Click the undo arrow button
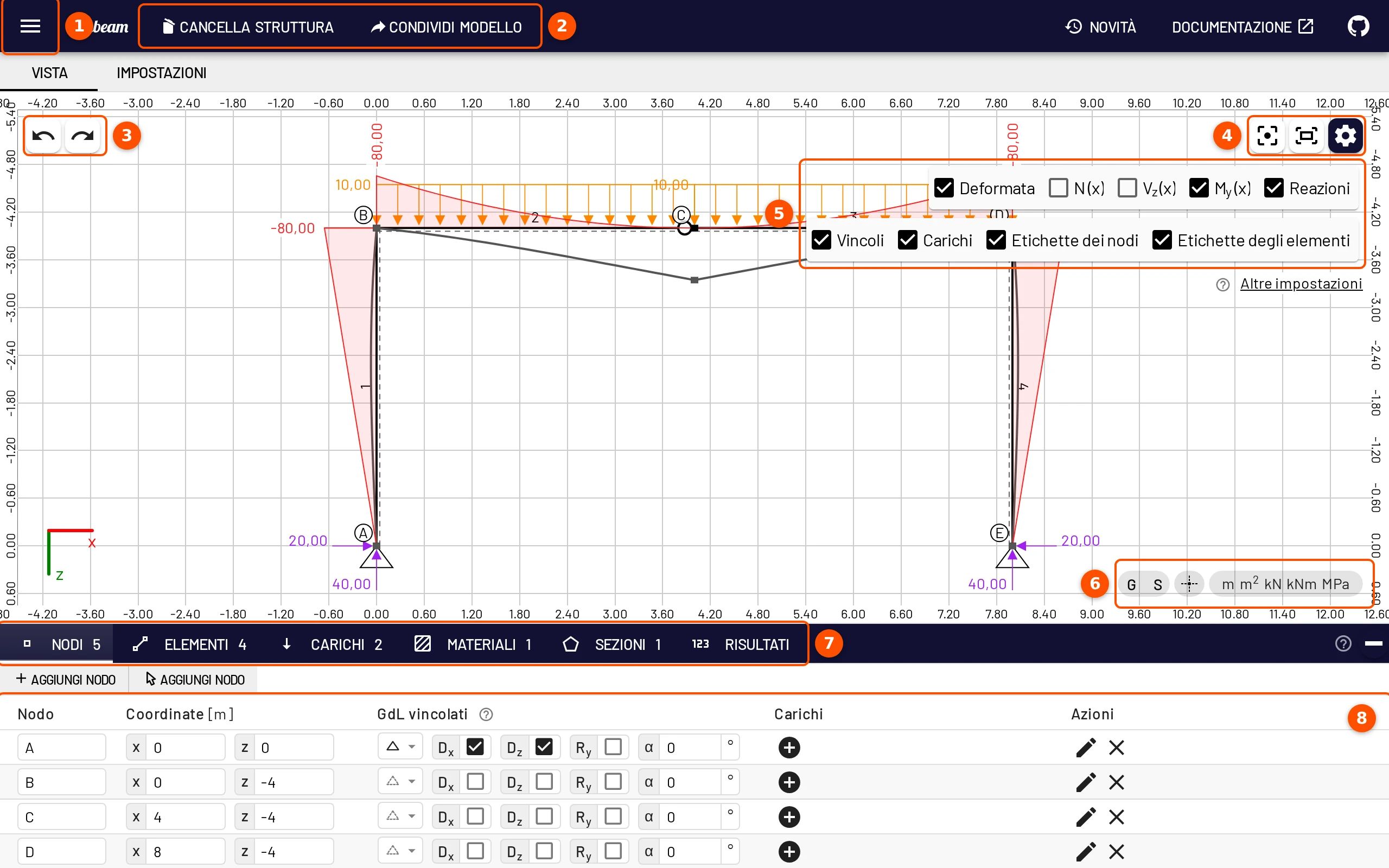 [x=43, y=136]
